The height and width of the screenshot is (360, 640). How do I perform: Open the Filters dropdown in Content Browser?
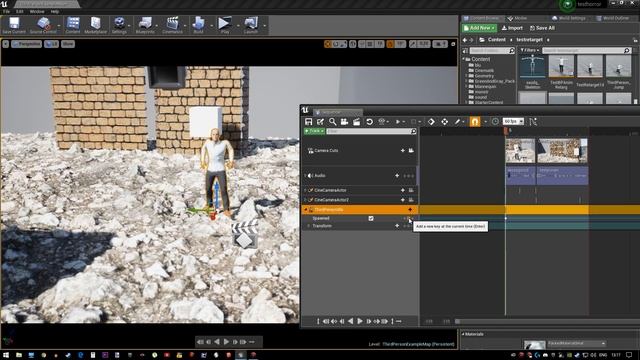(530, 51)
